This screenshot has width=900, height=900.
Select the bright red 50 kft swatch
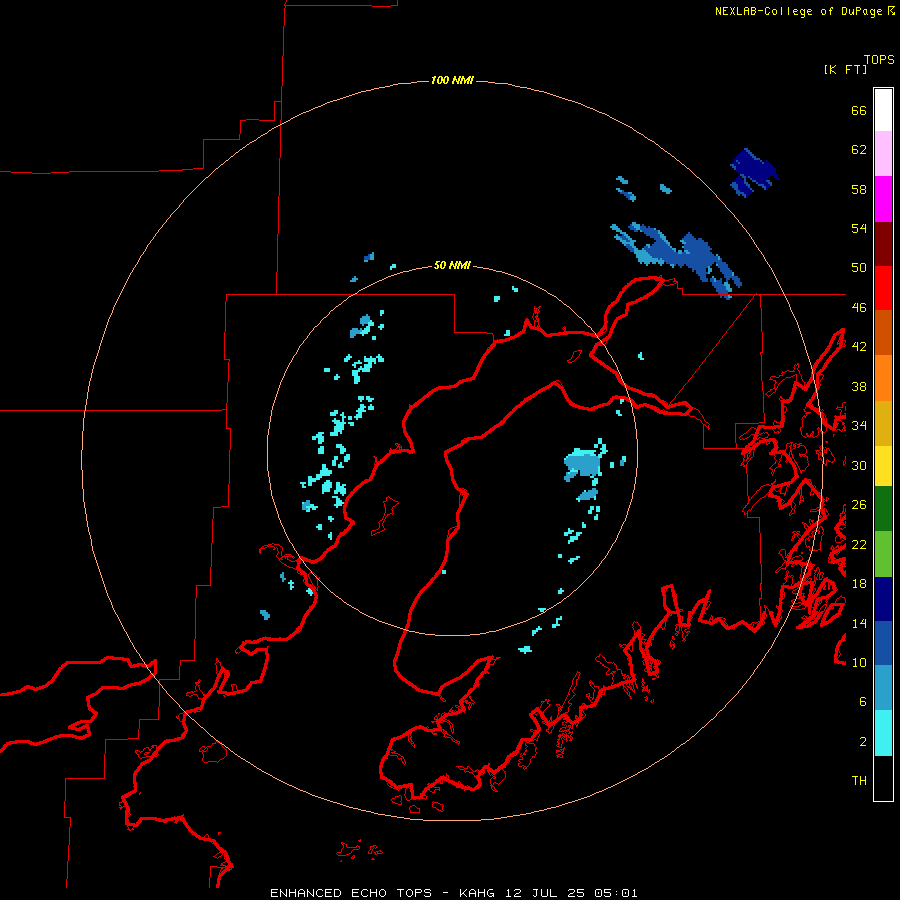coord(883,288)
